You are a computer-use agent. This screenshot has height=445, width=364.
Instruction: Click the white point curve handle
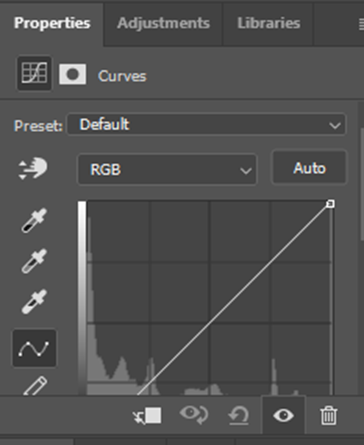[x=330, y=204]
